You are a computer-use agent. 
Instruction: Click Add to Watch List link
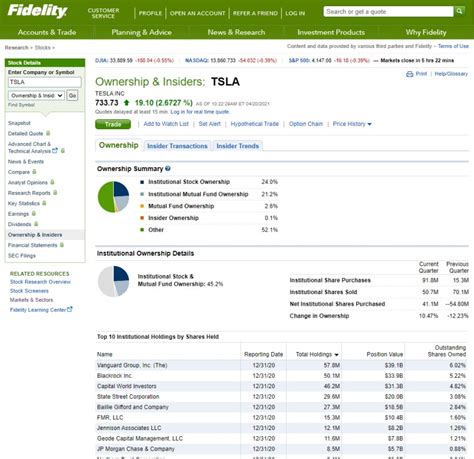pyautogui.click(x=166, y=124)
